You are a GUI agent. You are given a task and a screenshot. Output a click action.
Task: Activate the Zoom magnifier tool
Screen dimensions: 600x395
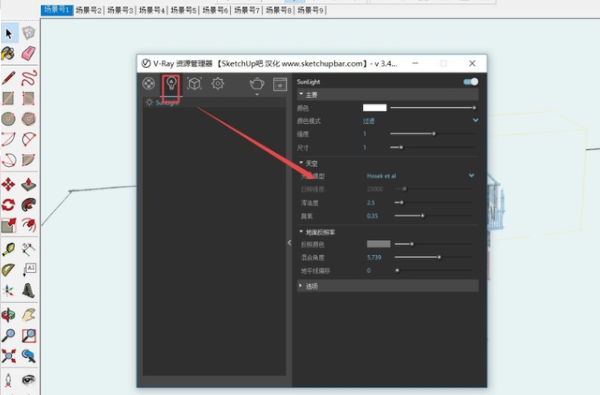(x=8, y=336)
